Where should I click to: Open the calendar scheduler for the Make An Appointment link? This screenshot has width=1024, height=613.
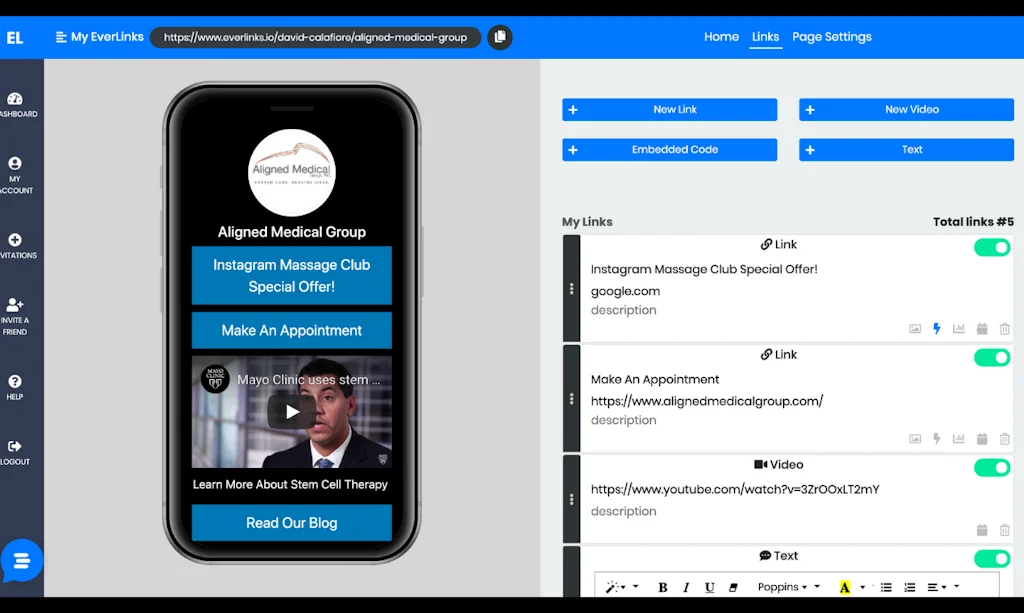coord(982,438)
